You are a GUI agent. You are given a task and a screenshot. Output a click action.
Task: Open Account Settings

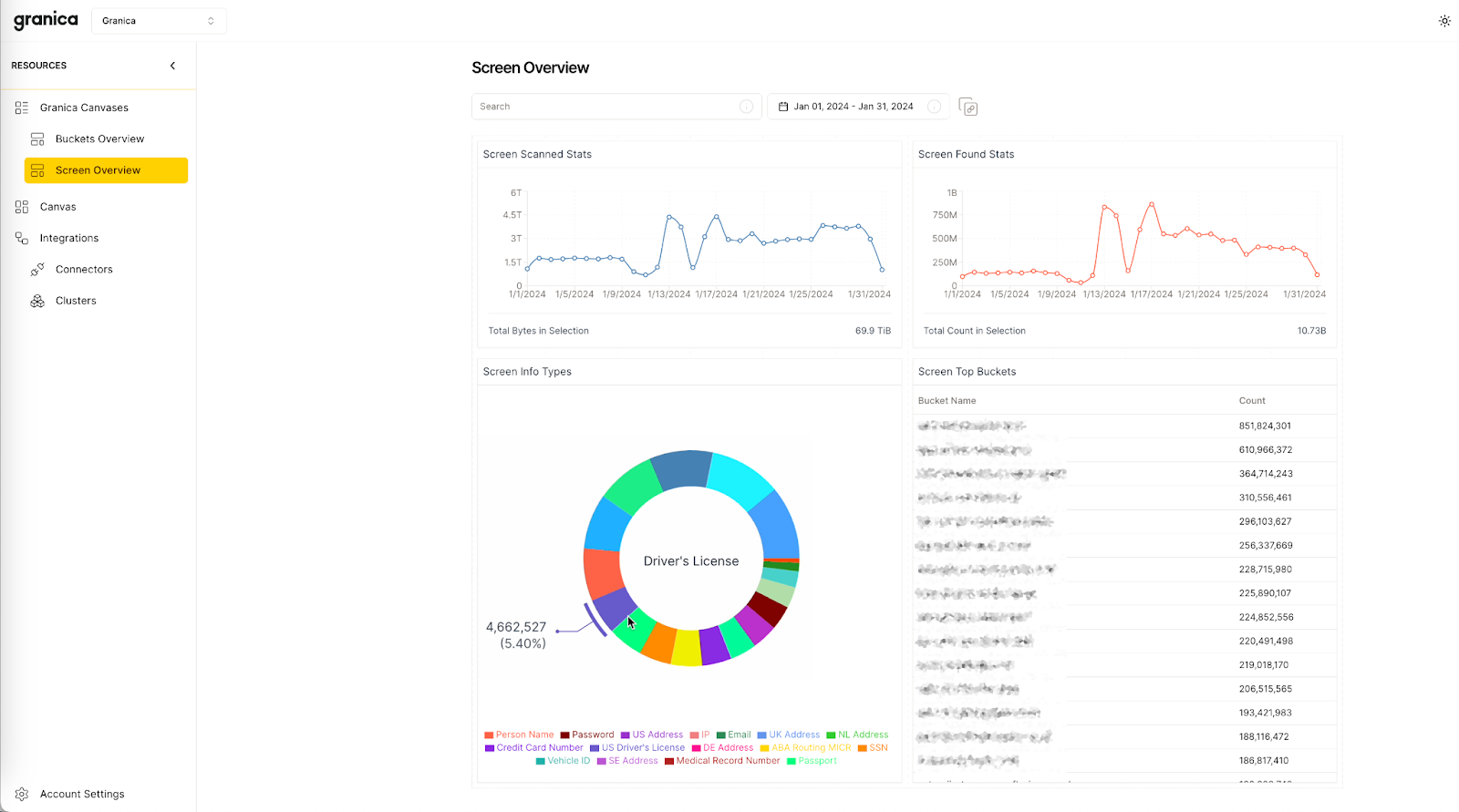82,795
